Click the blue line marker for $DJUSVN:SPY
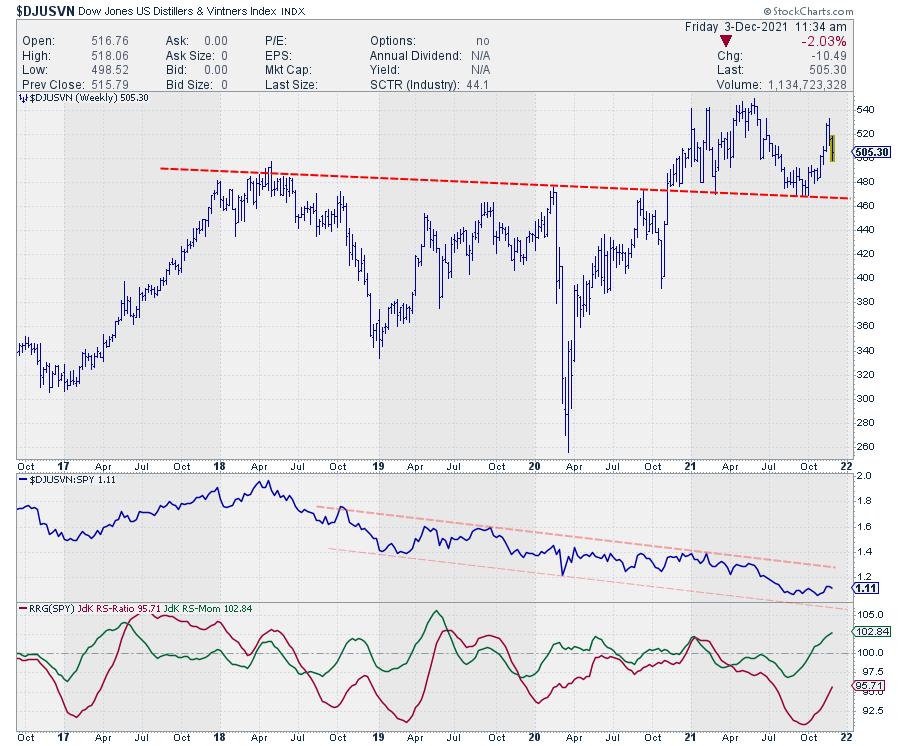 tap(22, 482)
